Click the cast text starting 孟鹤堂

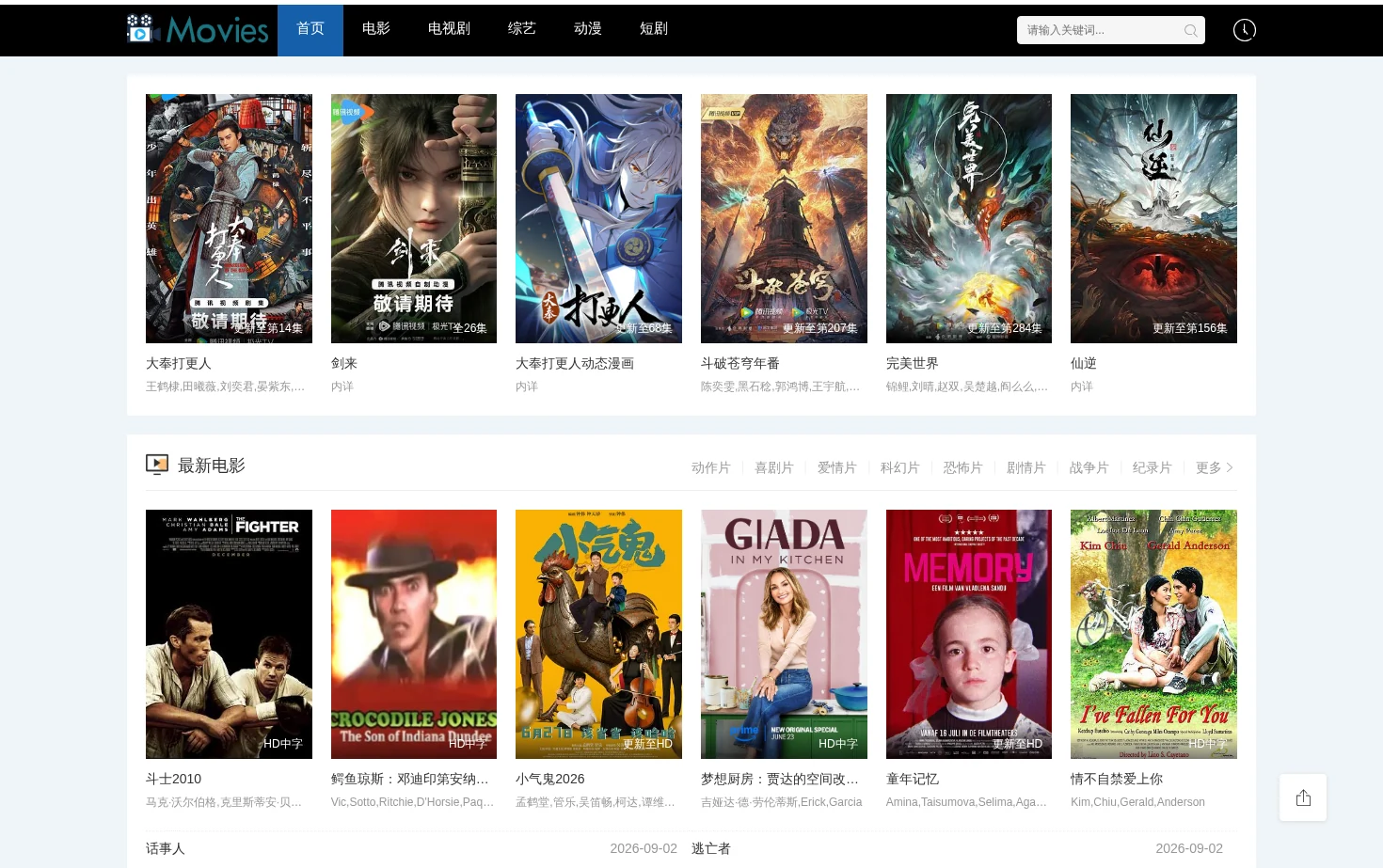pyautogui.click(x=596, y=802)
